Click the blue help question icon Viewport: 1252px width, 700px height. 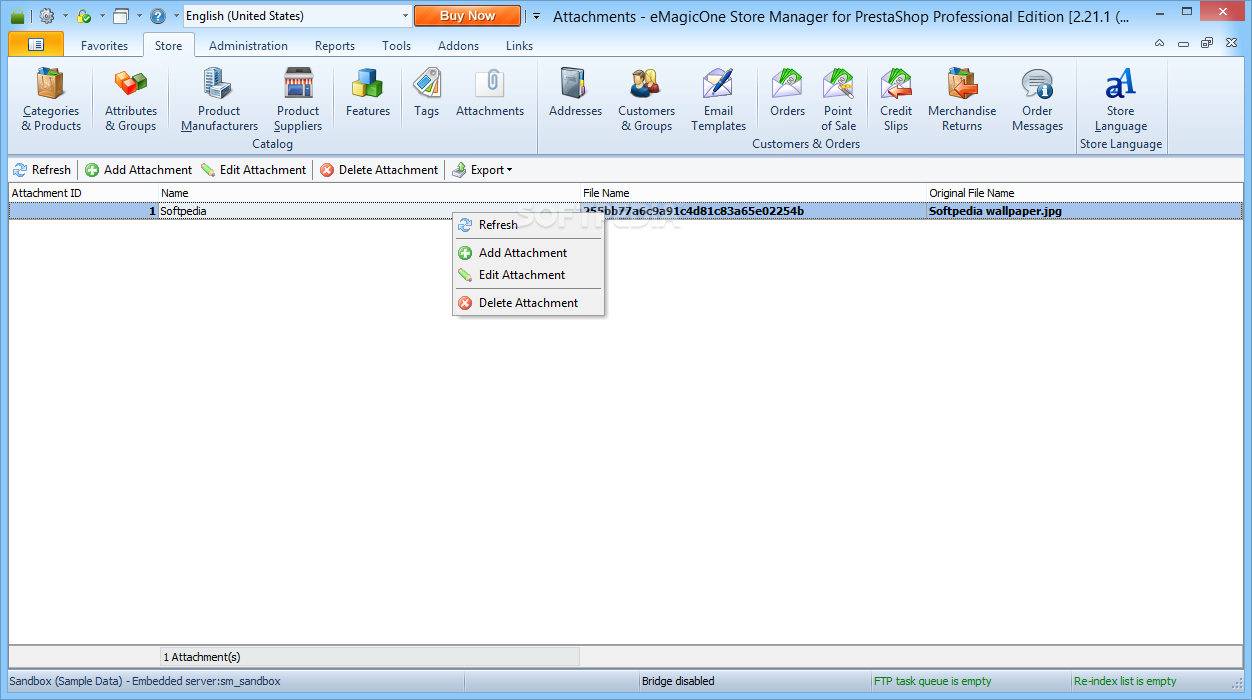(158, 16)
